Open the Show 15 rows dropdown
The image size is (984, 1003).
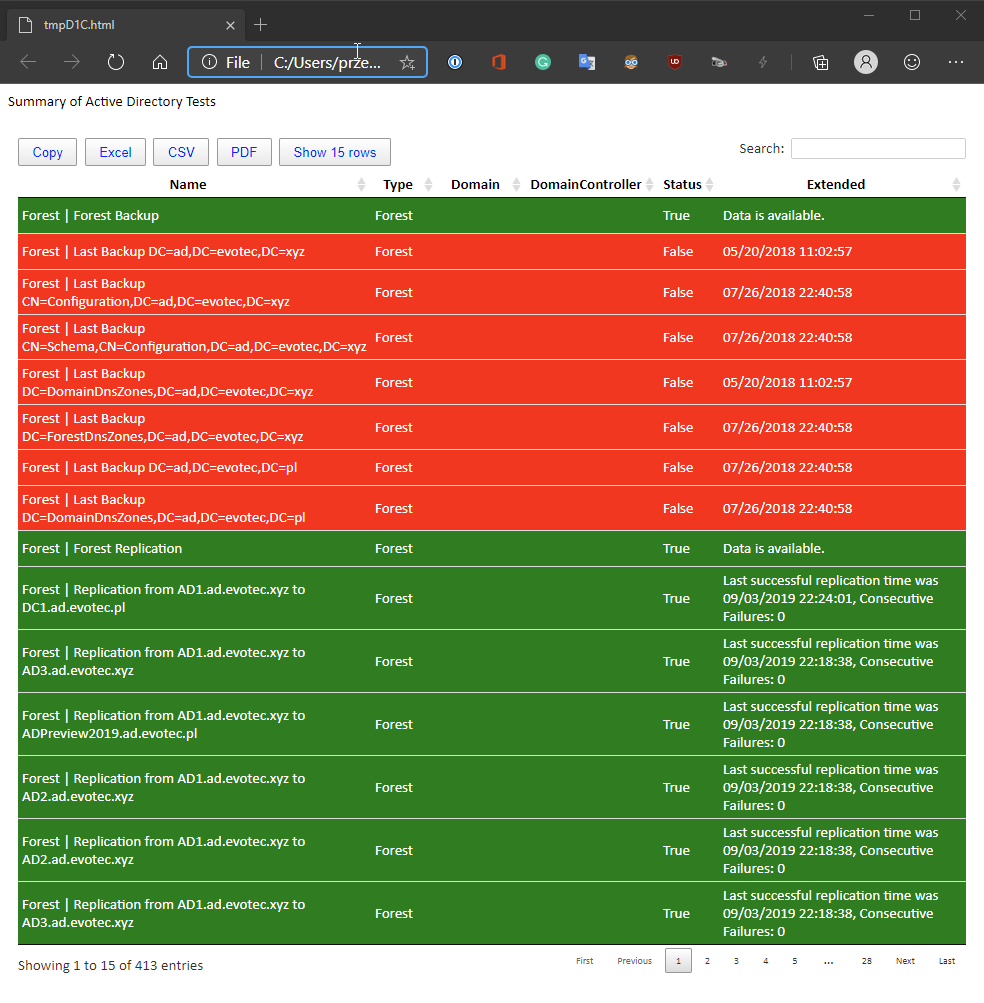tap(335, 152)
